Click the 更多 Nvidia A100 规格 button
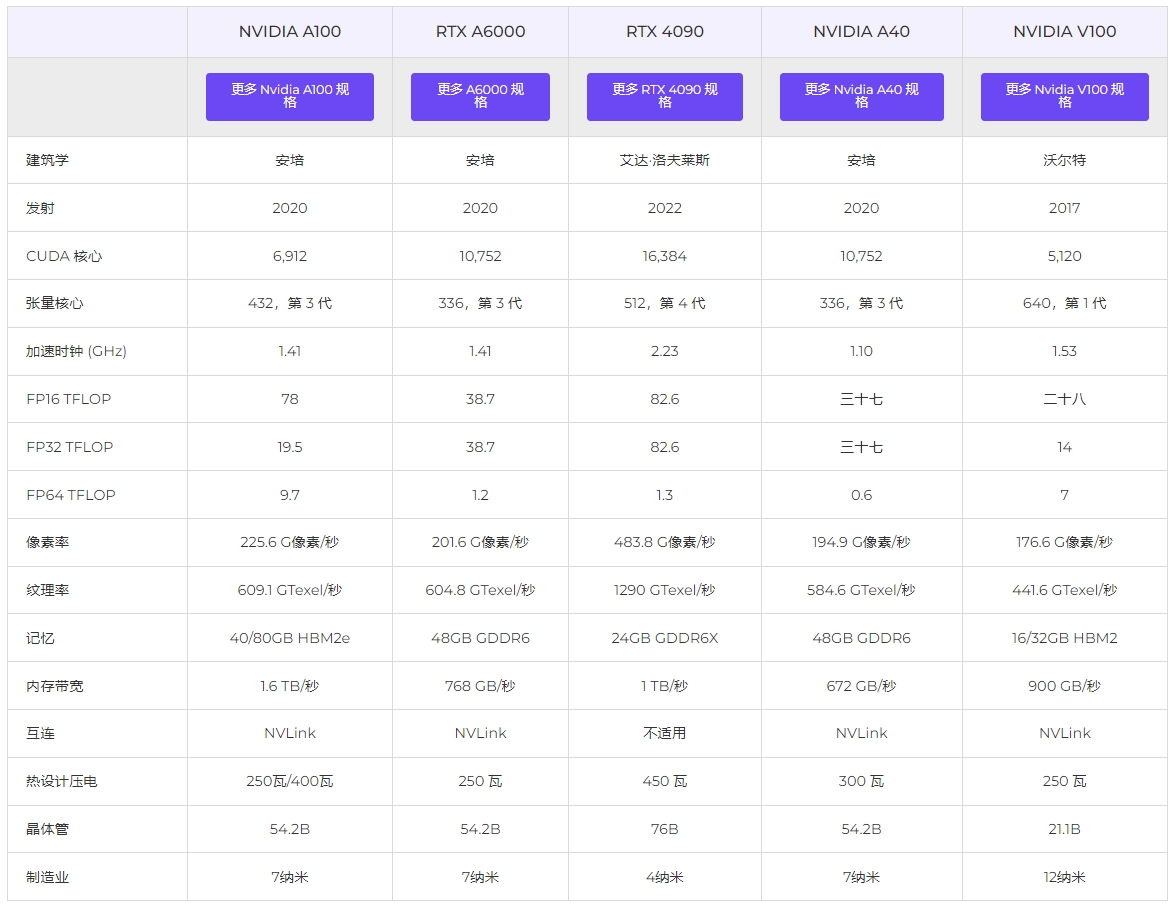Screen dimensions: 1175x904 click(289, 96)
